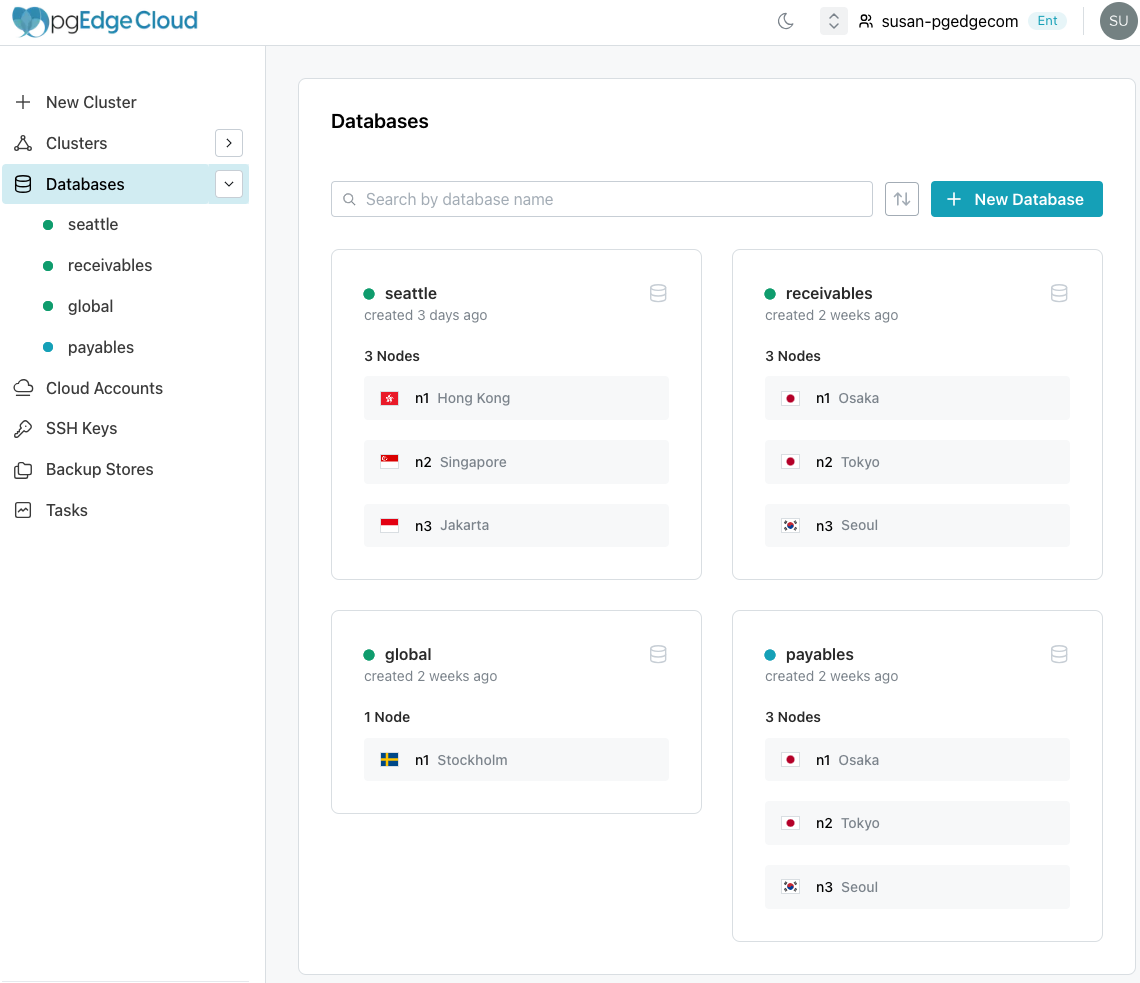The image size is (1140, 983).
Task: Start creating a New Cluster
Action: pyautogui.click(x=91, y=102)
